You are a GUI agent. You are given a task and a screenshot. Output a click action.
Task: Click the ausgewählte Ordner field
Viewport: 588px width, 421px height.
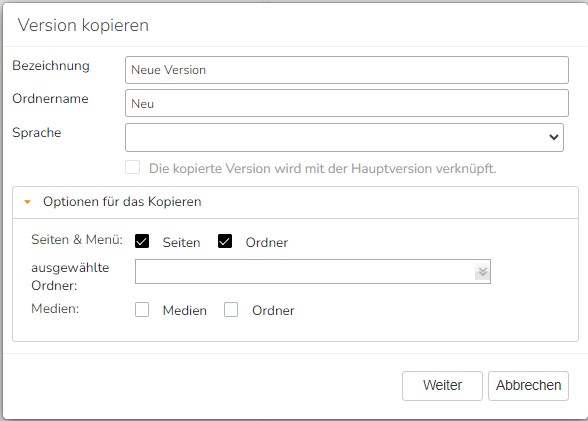313,271
